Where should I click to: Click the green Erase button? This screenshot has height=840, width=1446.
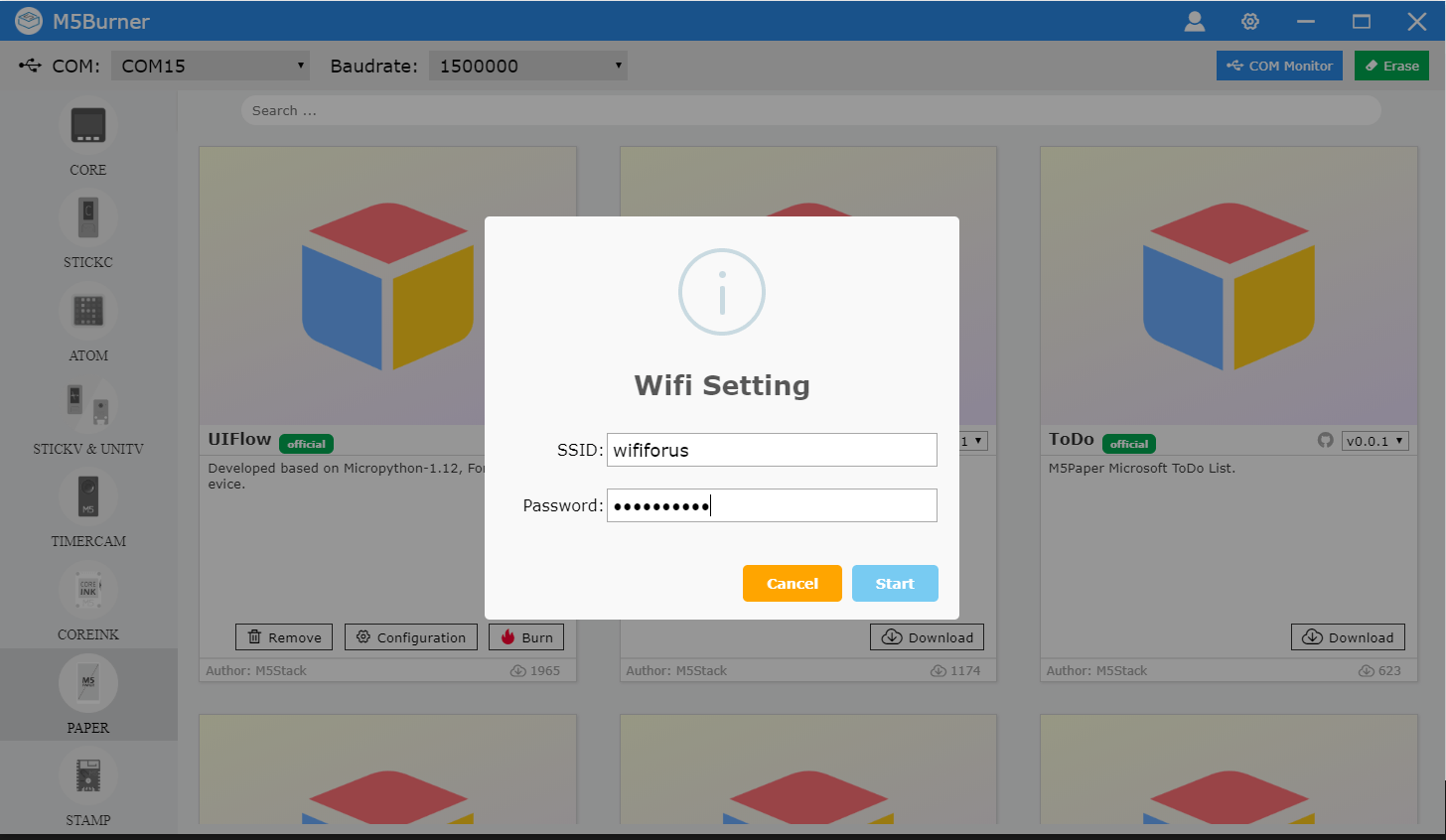tap(1391, 66)
